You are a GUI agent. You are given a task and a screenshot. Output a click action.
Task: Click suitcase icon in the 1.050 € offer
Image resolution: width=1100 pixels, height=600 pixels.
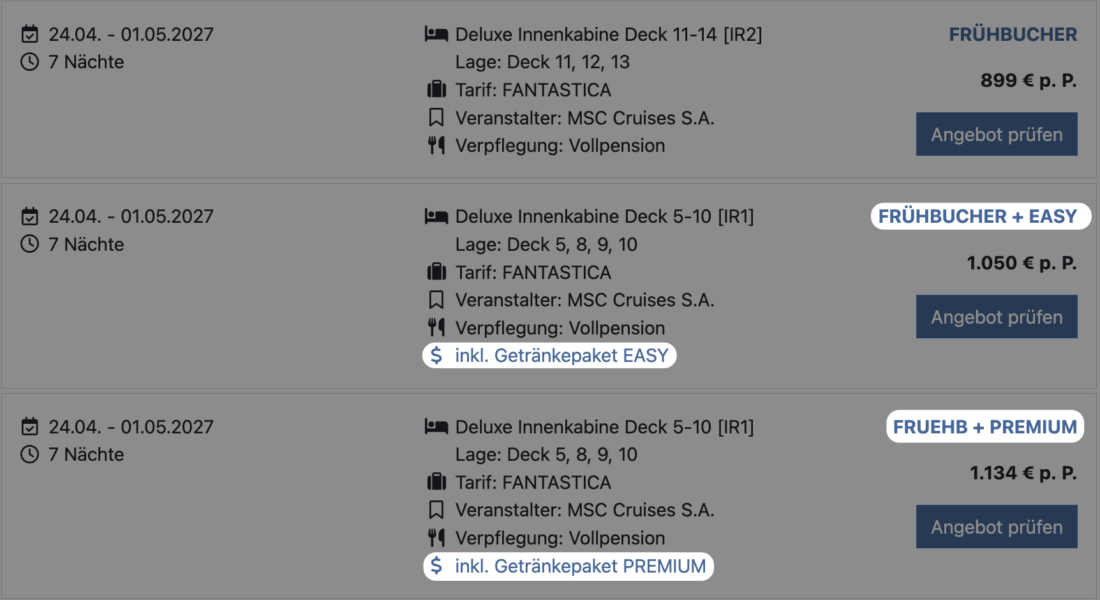[435, 272]
